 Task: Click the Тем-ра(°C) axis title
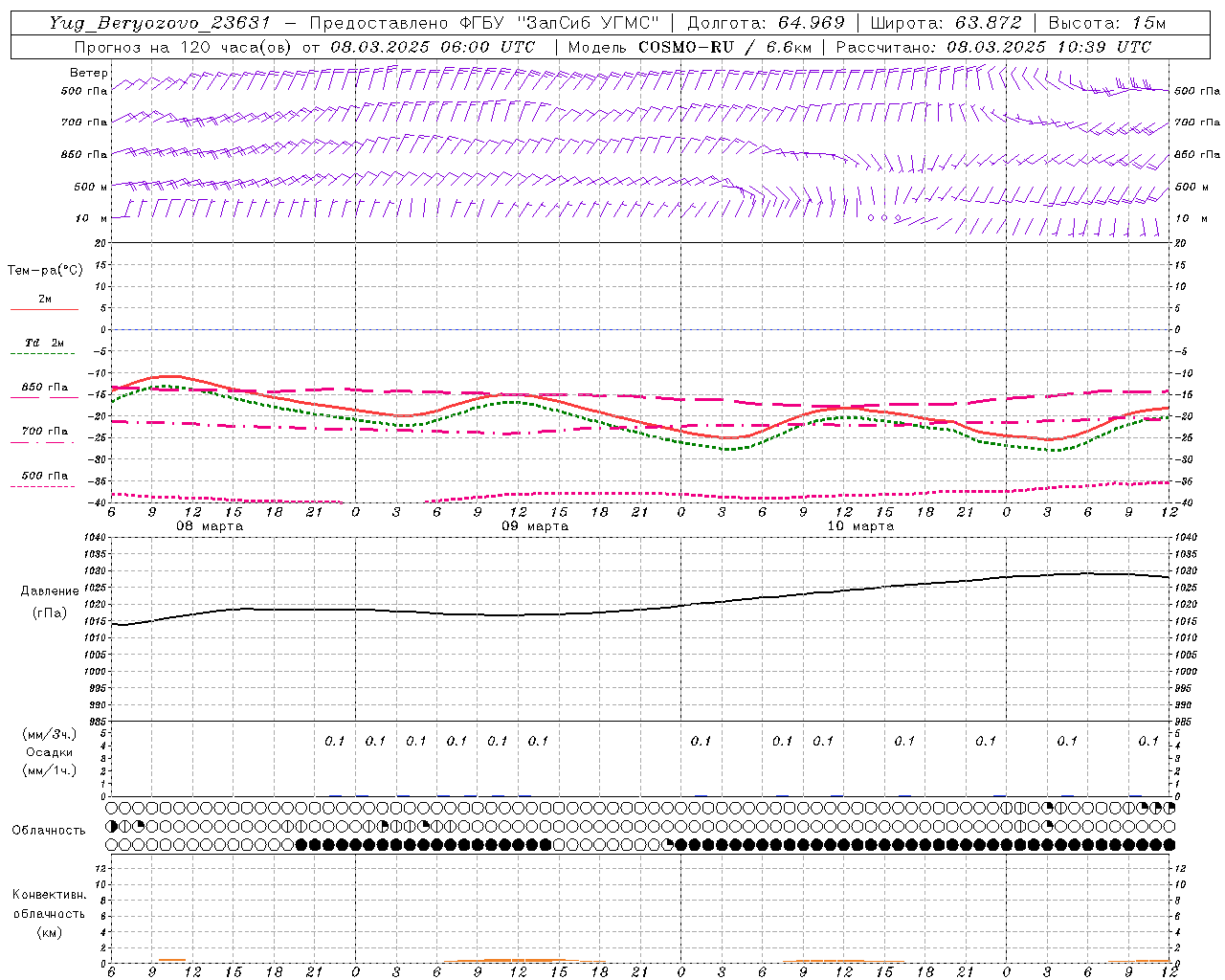click(45, 271)
